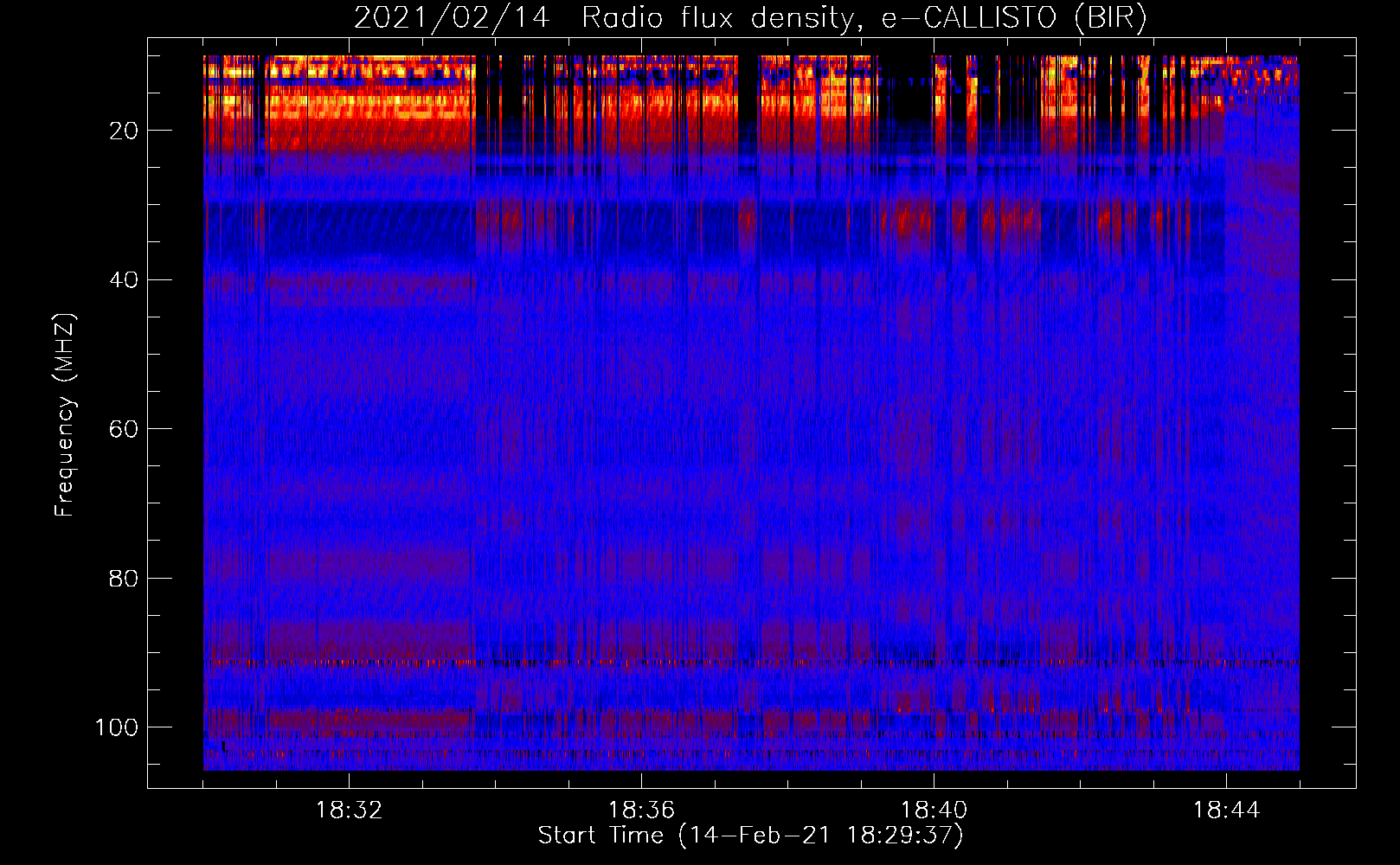
Task: Click the 60 MHz frequency tick label
Action: pos(124,429)
